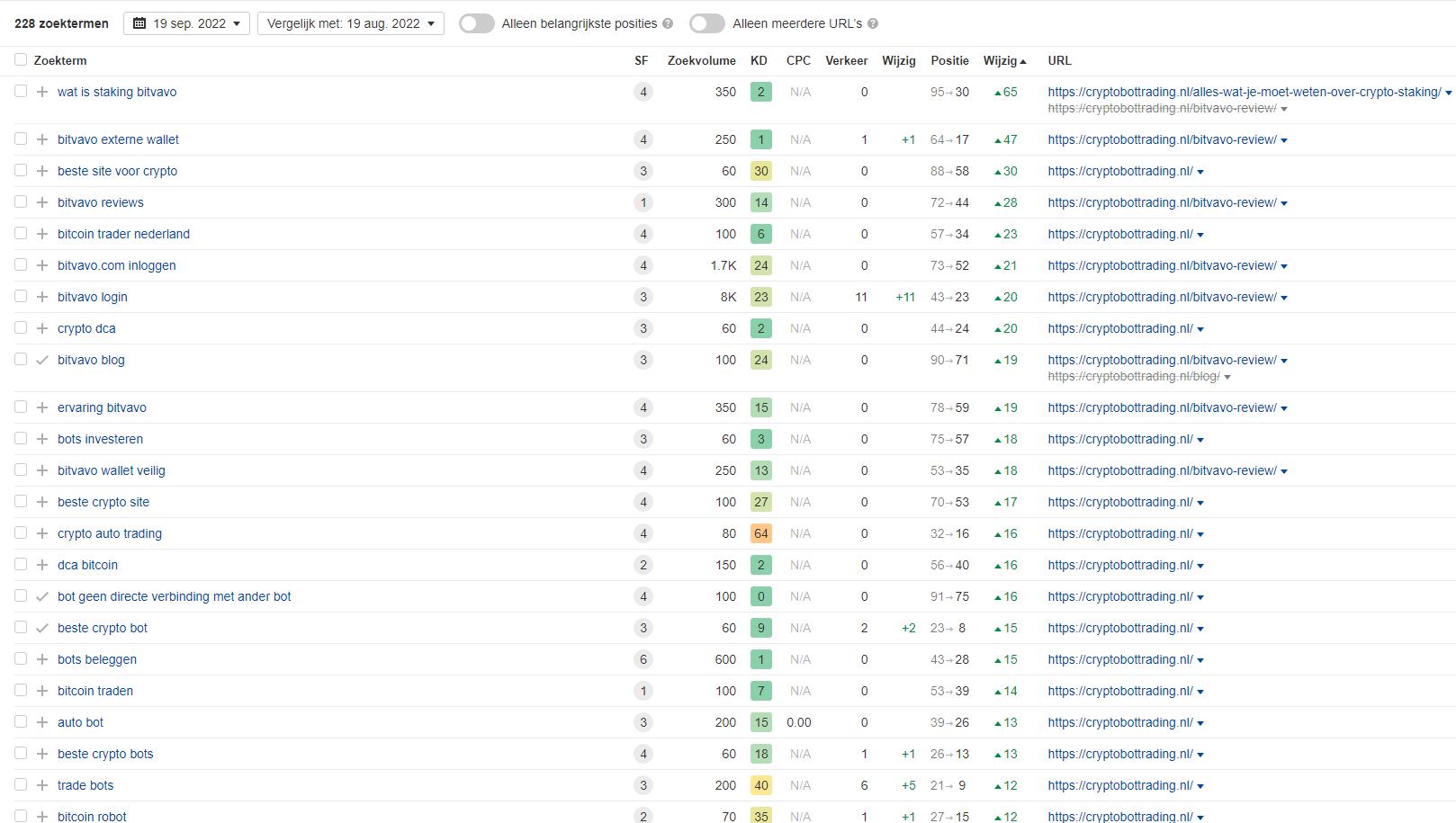
Task: Open keyword link 'bitcoin trader nederland'
Action: point(123,234)
